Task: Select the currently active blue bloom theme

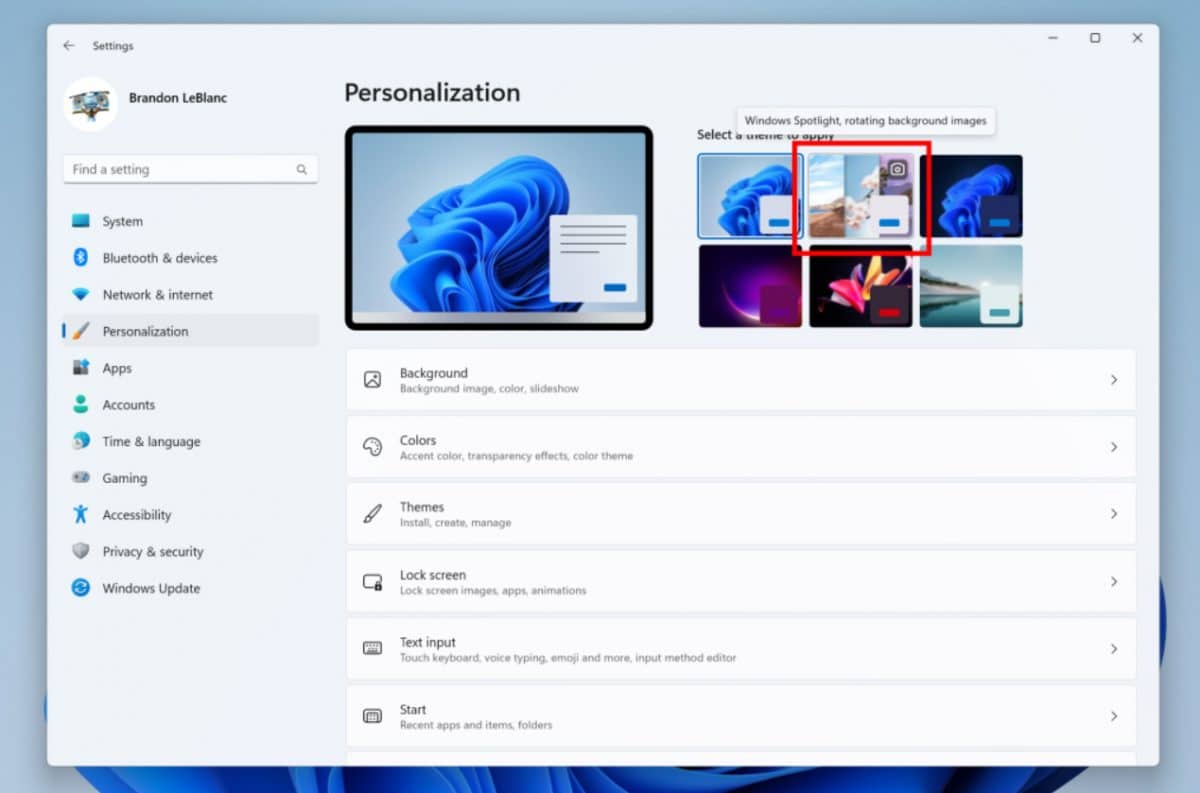Action: tap(750, 196)
